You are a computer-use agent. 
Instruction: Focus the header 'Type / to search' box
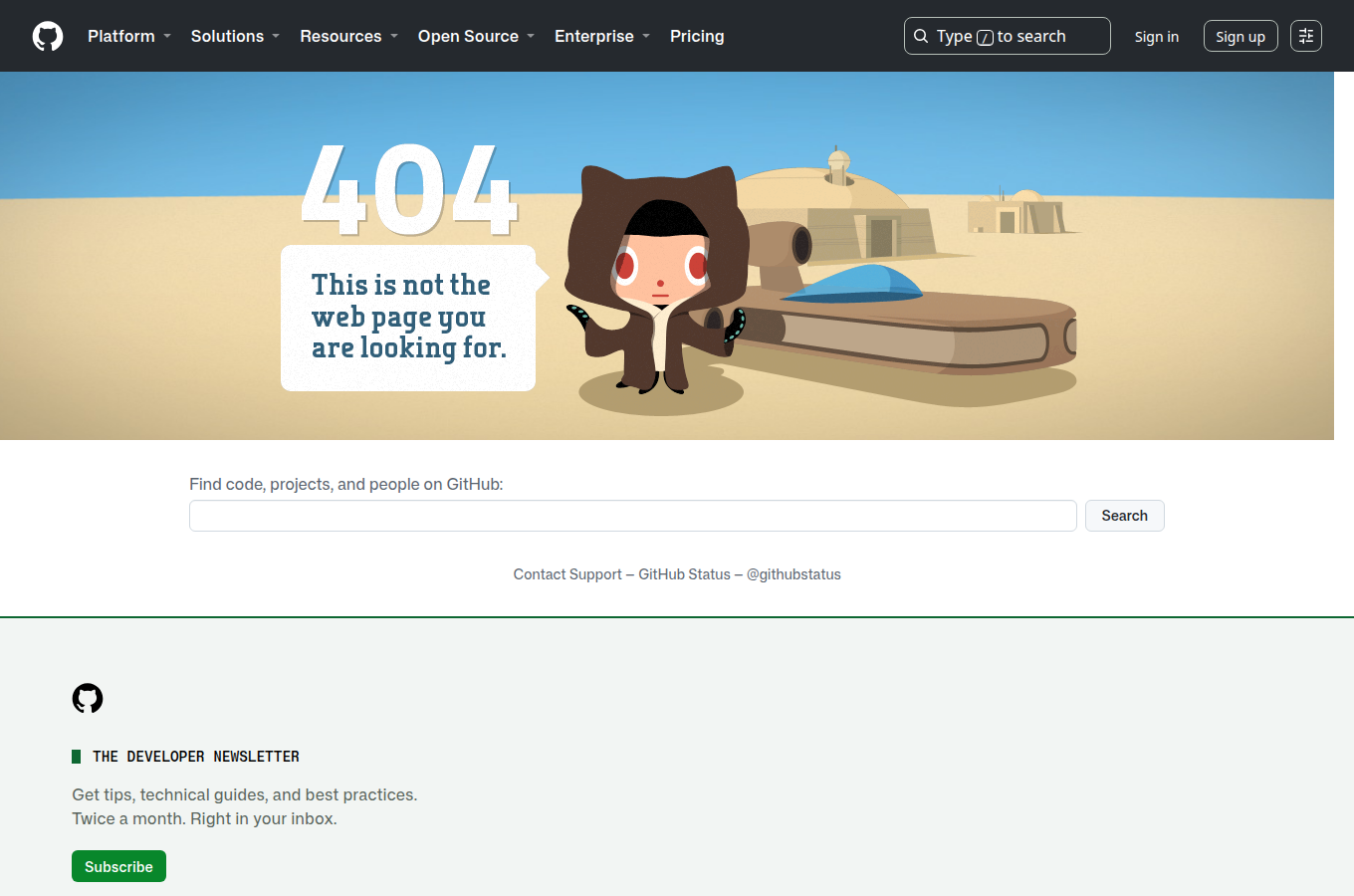tap(1008, 36)
